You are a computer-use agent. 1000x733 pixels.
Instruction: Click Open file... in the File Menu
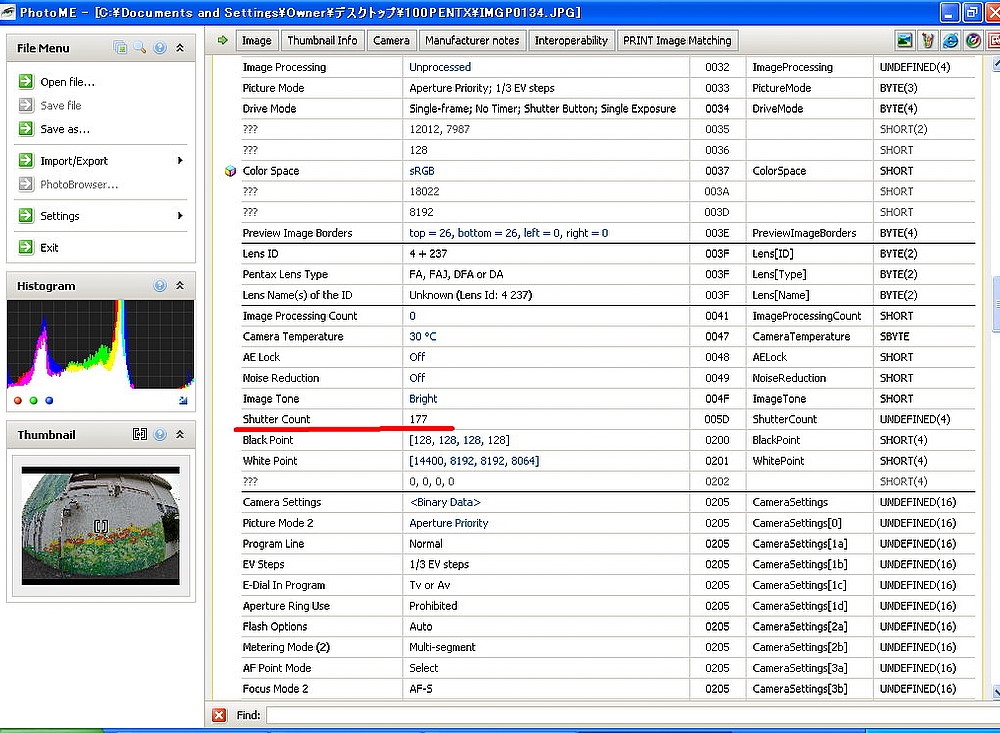[67, 82]
